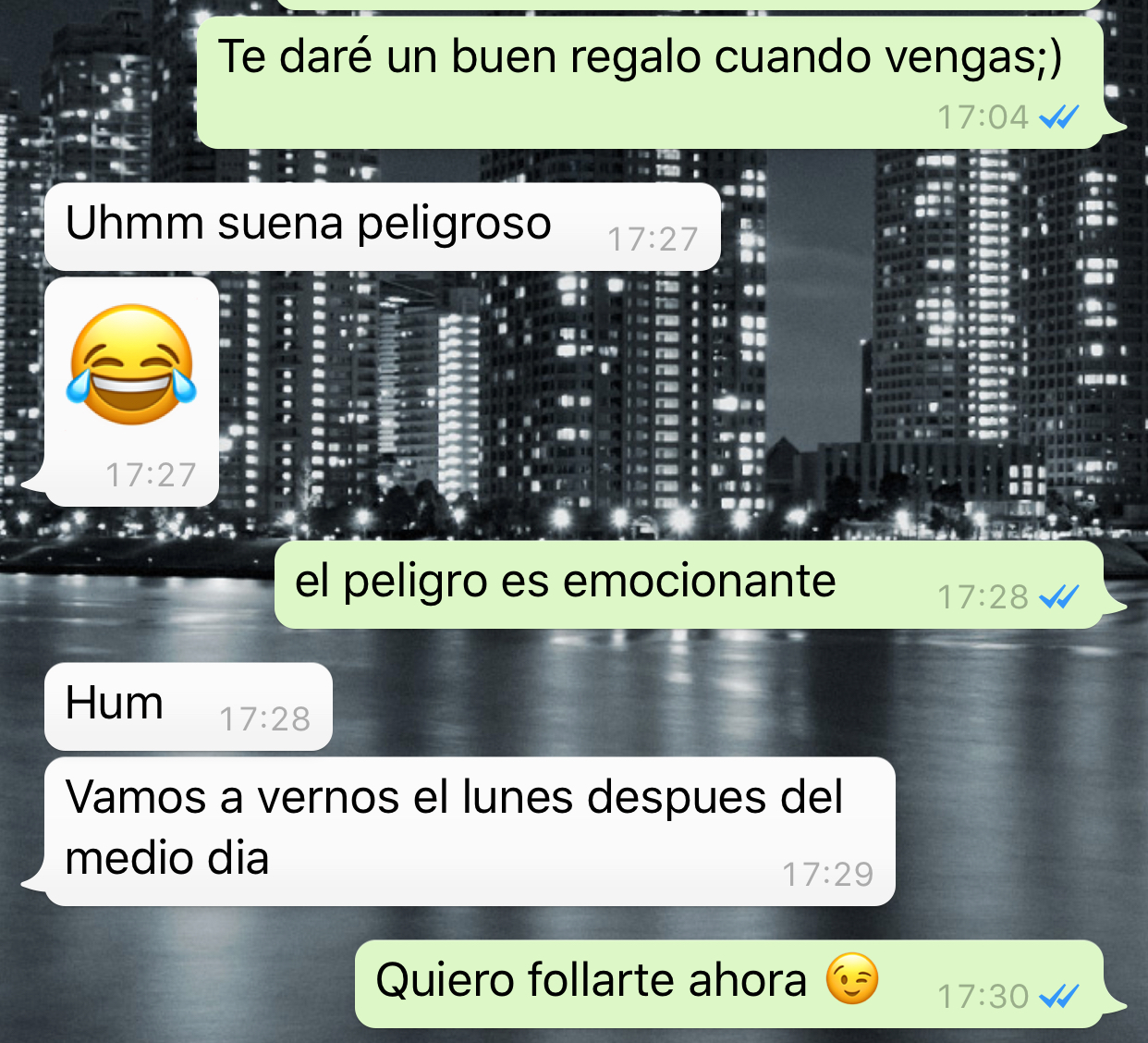Select the 'Te daré un buen regalo' message bubble
The width and height of the screenshot is (1148, 1043).
pos(652,83)
